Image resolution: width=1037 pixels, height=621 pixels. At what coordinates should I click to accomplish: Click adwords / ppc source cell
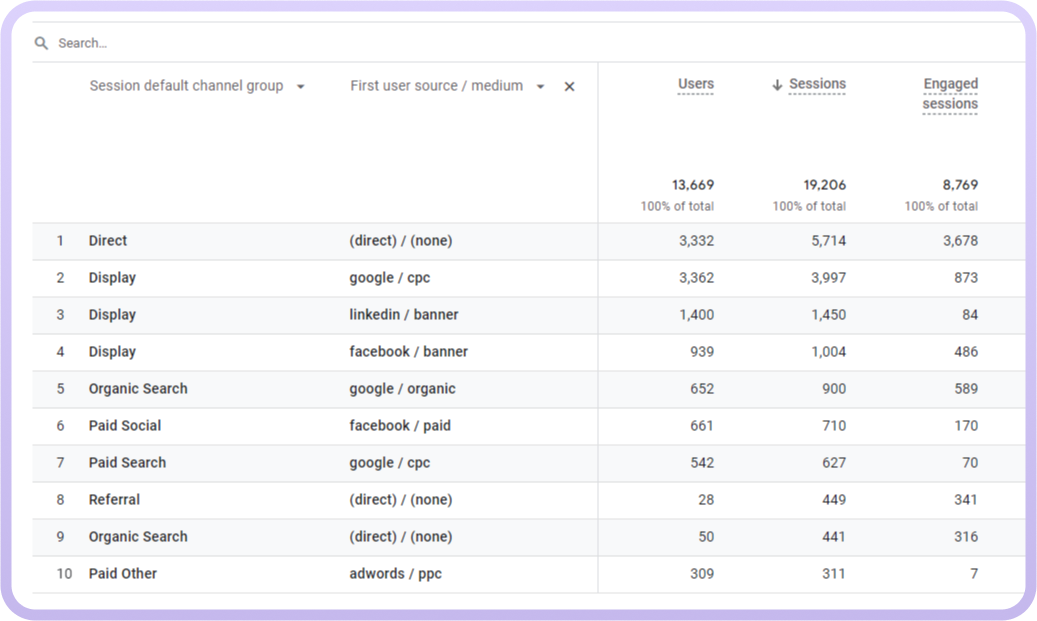coord(395,574)
